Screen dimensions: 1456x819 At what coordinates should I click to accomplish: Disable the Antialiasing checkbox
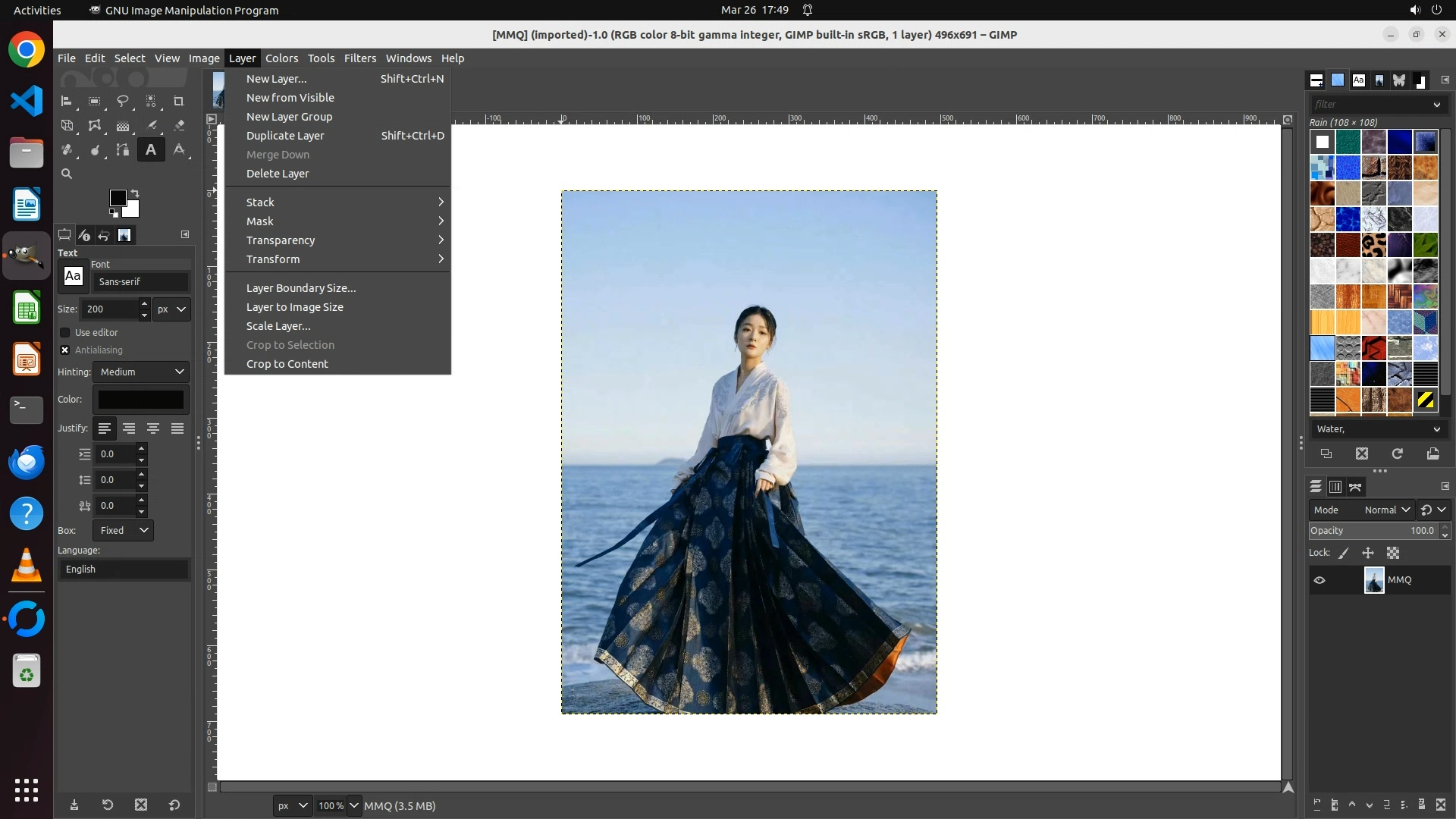65,350
